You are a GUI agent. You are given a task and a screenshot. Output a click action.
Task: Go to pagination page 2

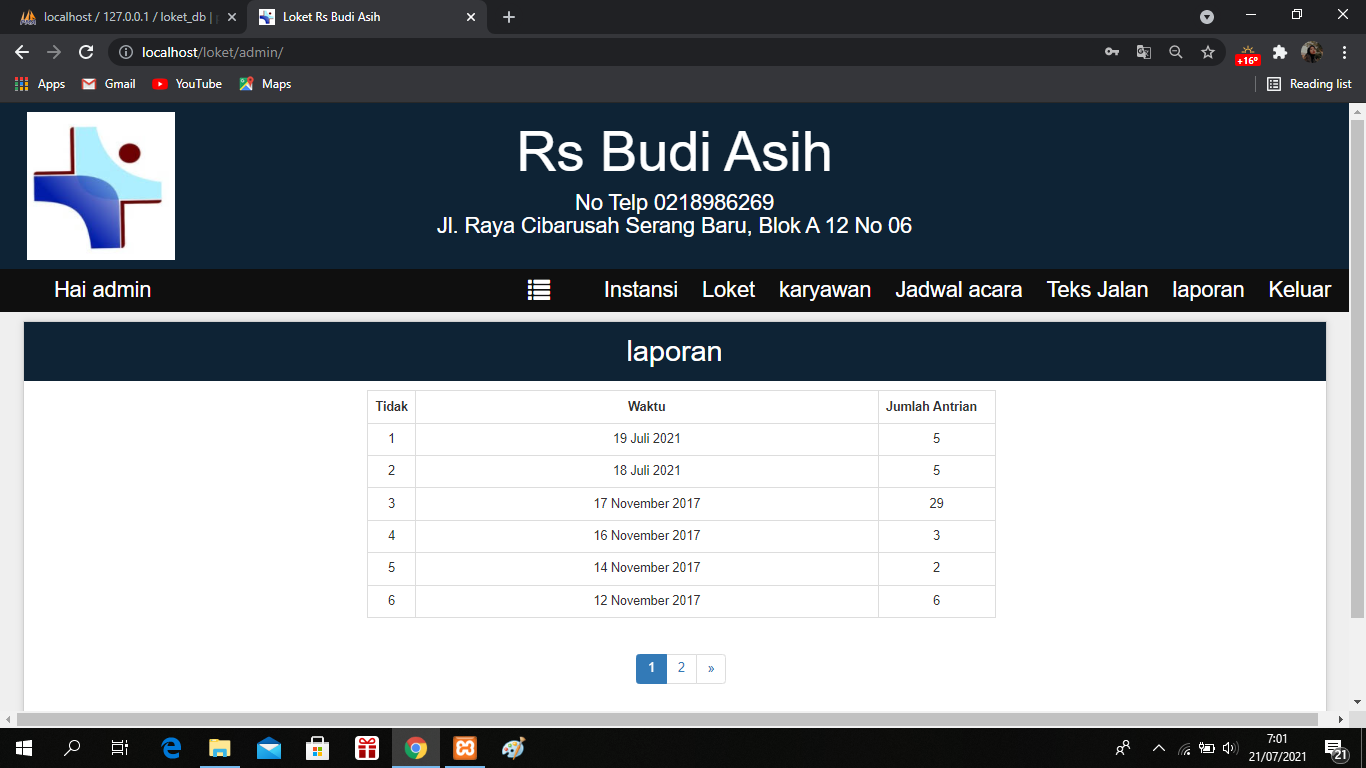pos(681,668)
